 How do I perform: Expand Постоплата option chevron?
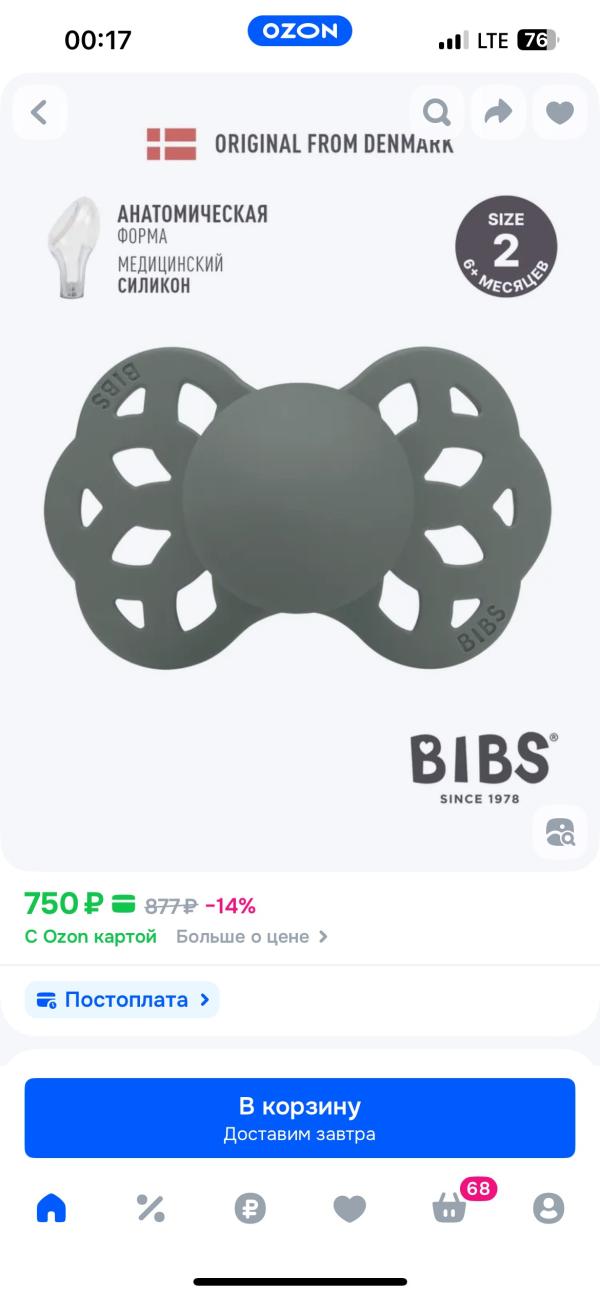204,999
